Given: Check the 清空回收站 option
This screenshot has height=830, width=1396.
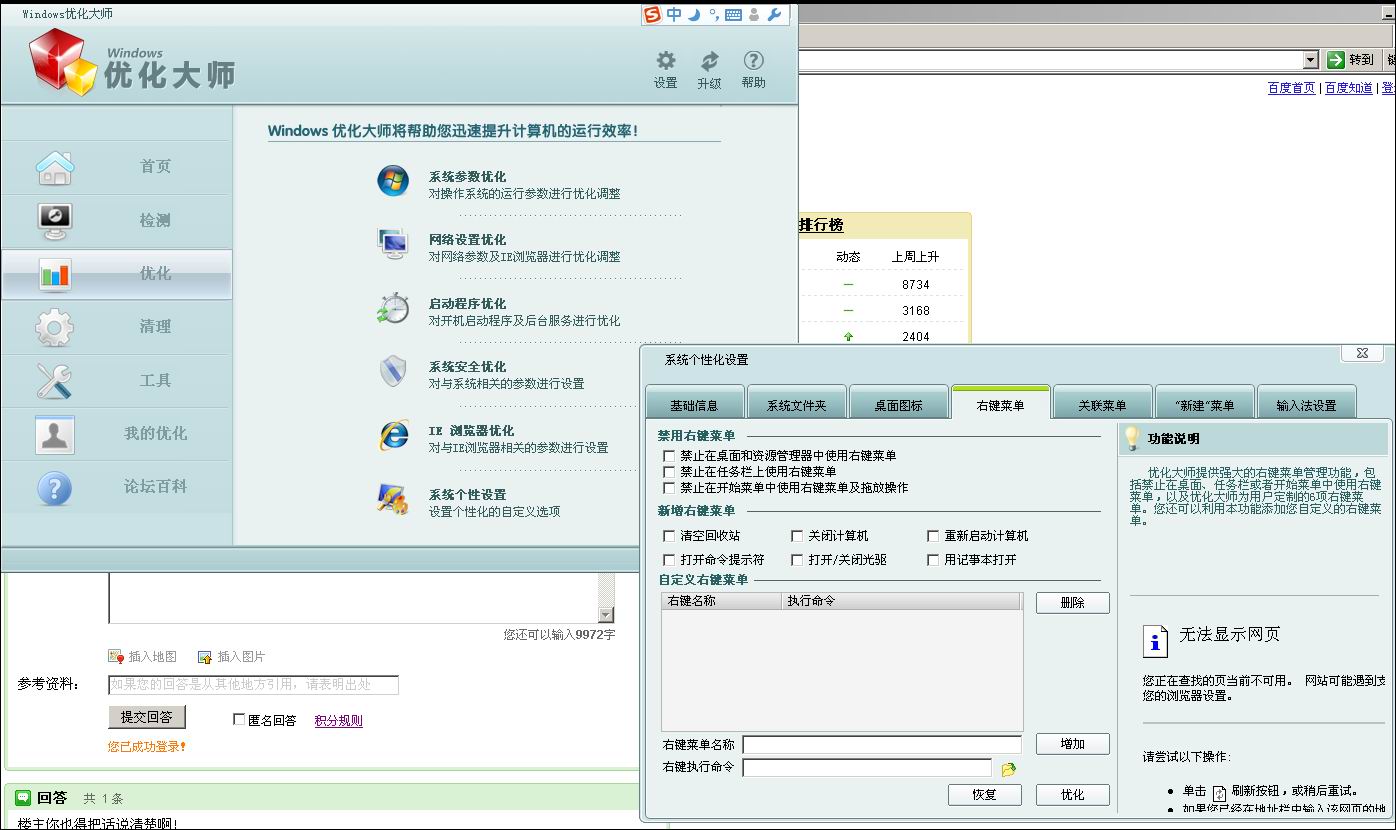Looking at the screenshot, I should 670,536.
